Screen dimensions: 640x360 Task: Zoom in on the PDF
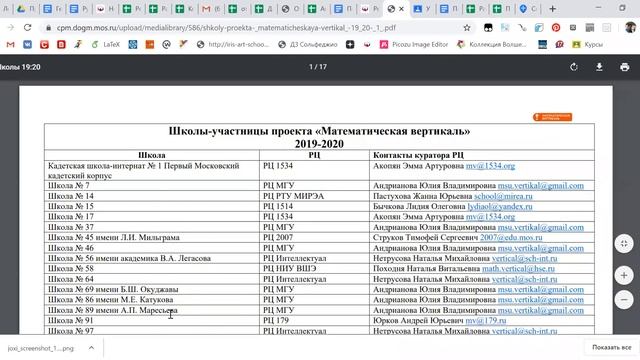point(624,276)
